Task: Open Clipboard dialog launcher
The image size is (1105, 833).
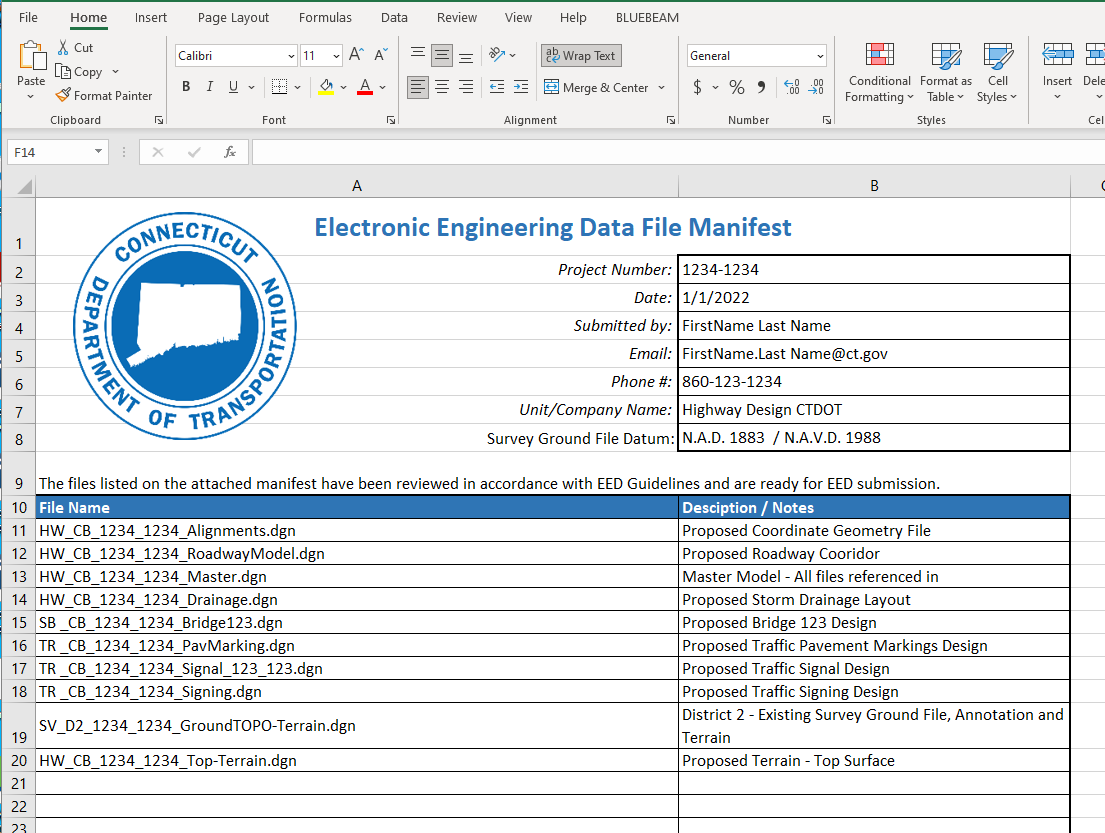Action: click(x=159, y=121)
